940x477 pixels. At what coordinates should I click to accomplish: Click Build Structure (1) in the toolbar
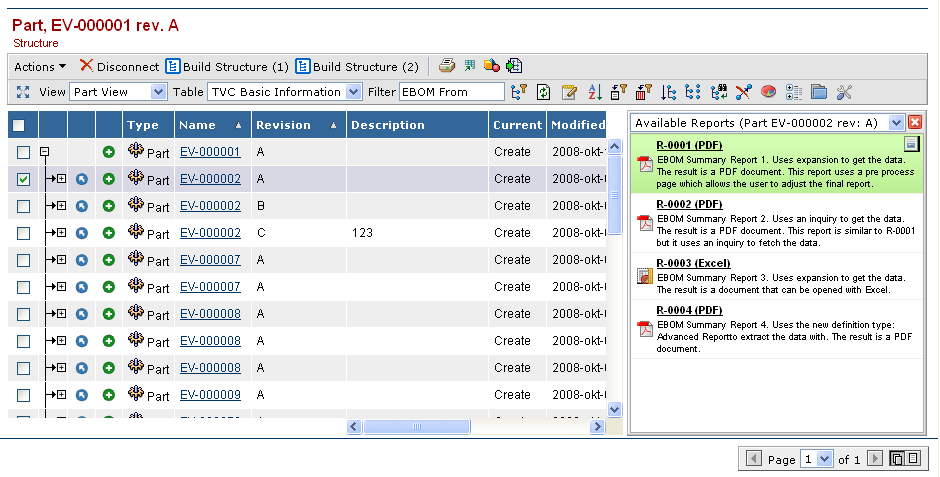pos(227,67)
